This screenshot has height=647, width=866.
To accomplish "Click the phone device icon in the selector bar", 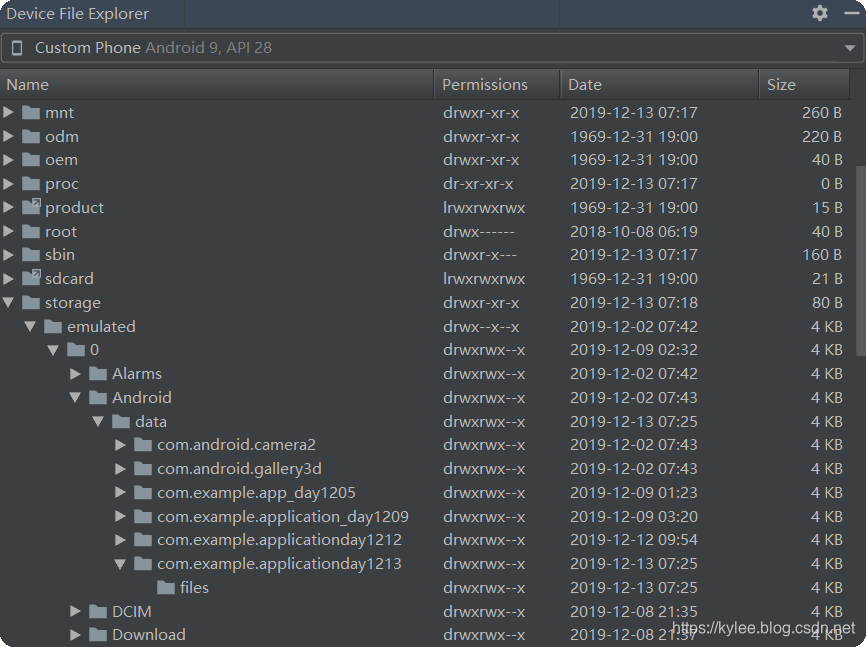I will point(16,47).
